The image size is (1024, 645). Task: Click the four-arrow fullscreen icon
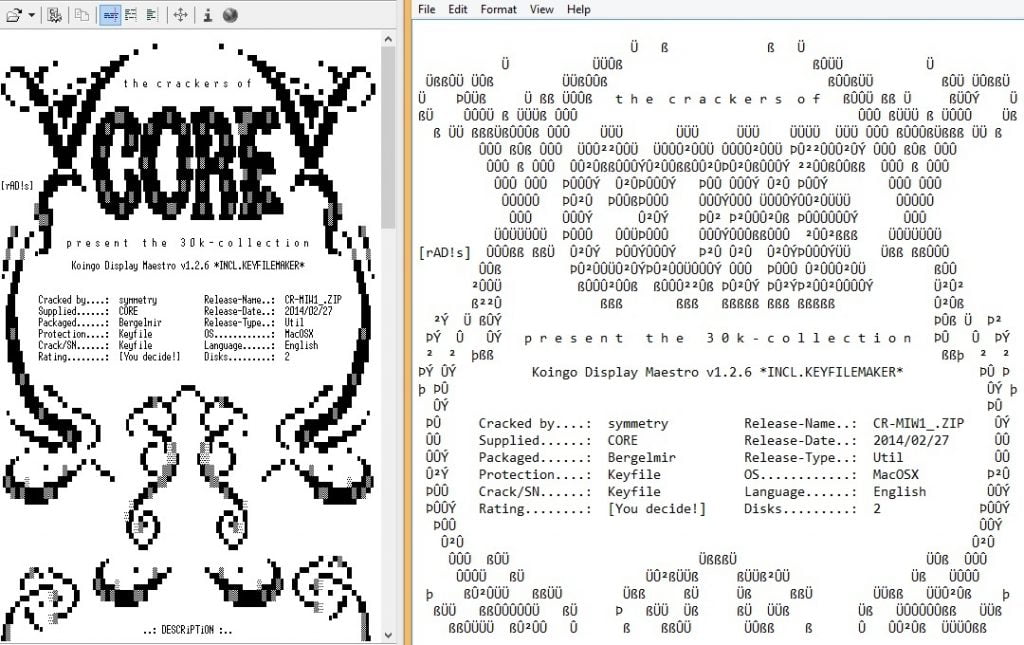(x=180, y=15)
